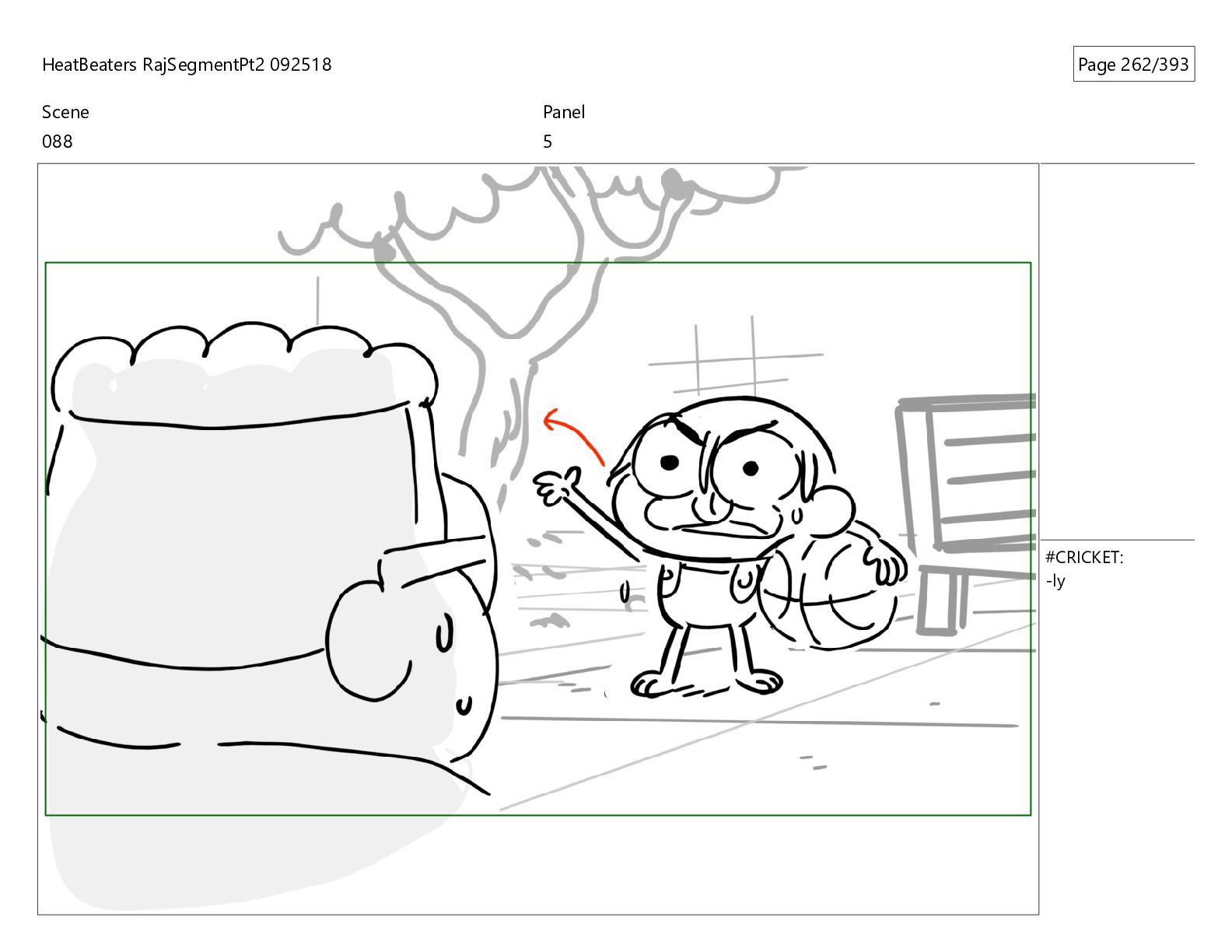Screen dimensions: 1232x952
Task: Click the '#CRICKET:' dialogue label
Action: (x=1084, y=557)
